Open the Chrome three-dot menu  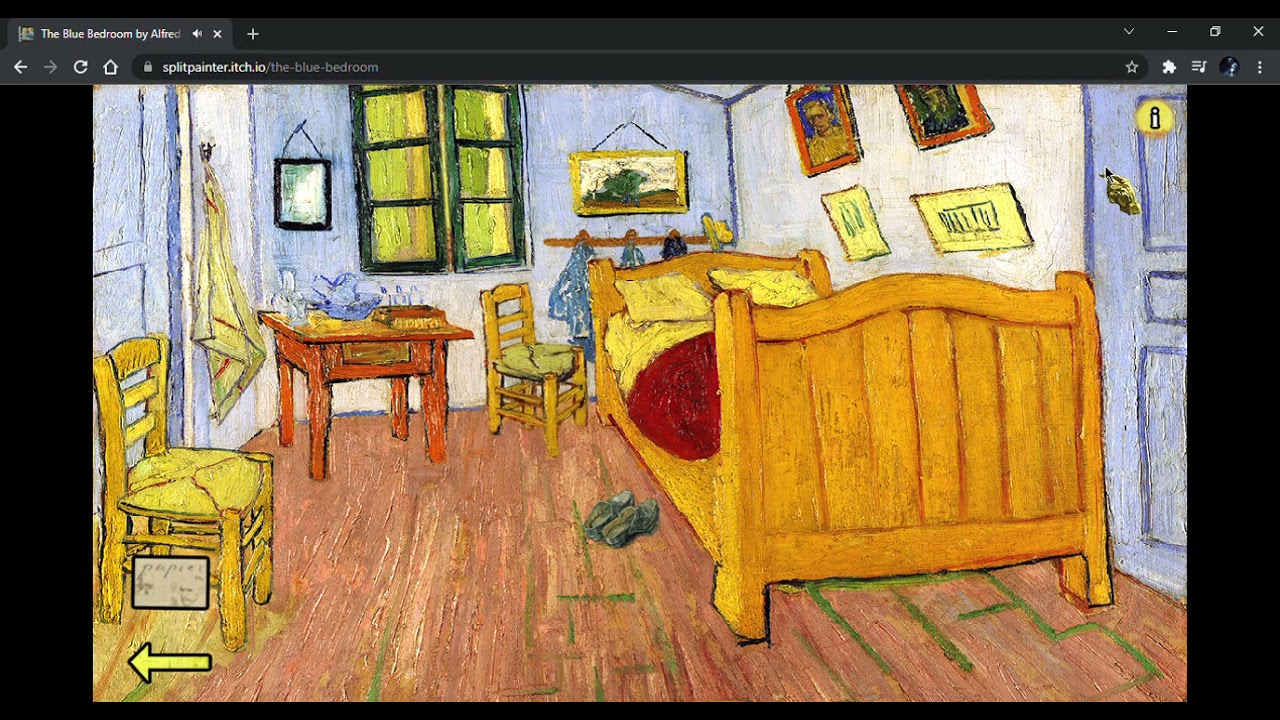coord(1260,67)
